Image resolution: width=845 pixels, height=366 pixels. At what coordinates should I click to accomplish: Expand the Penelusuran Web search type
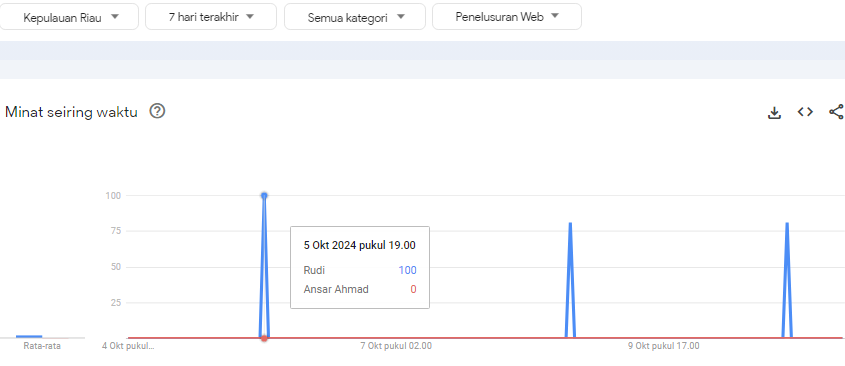[x=507, y=17]
